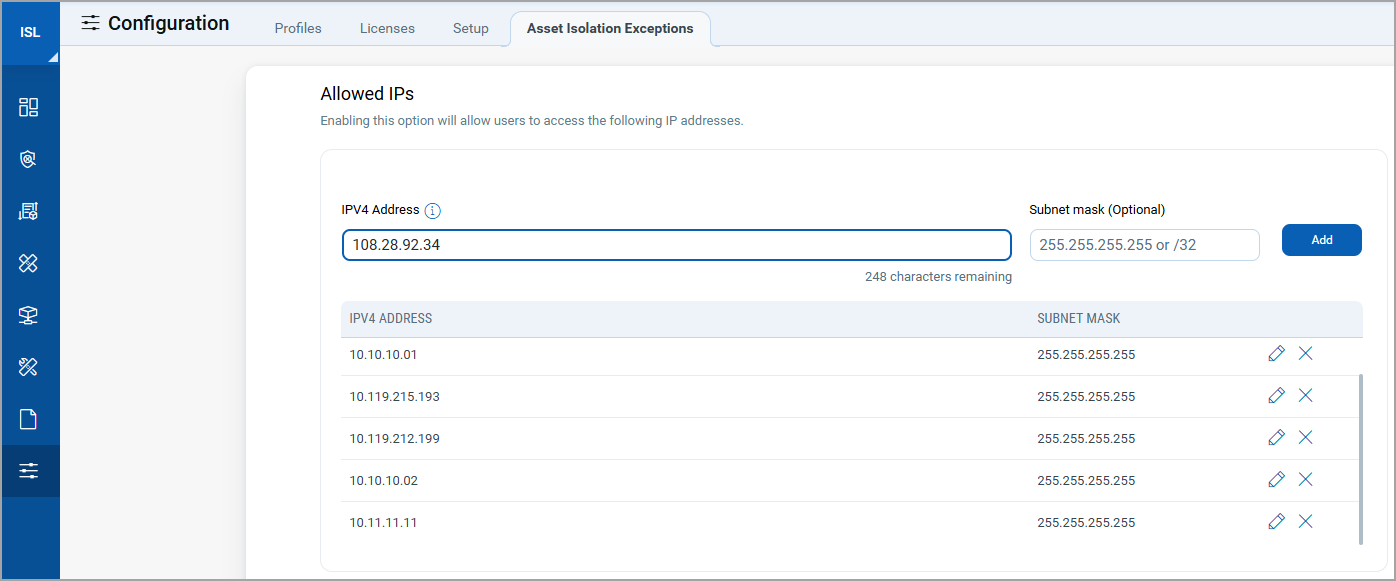Focus the IPV4 Address input field
1396x581 pixels.
677,245
